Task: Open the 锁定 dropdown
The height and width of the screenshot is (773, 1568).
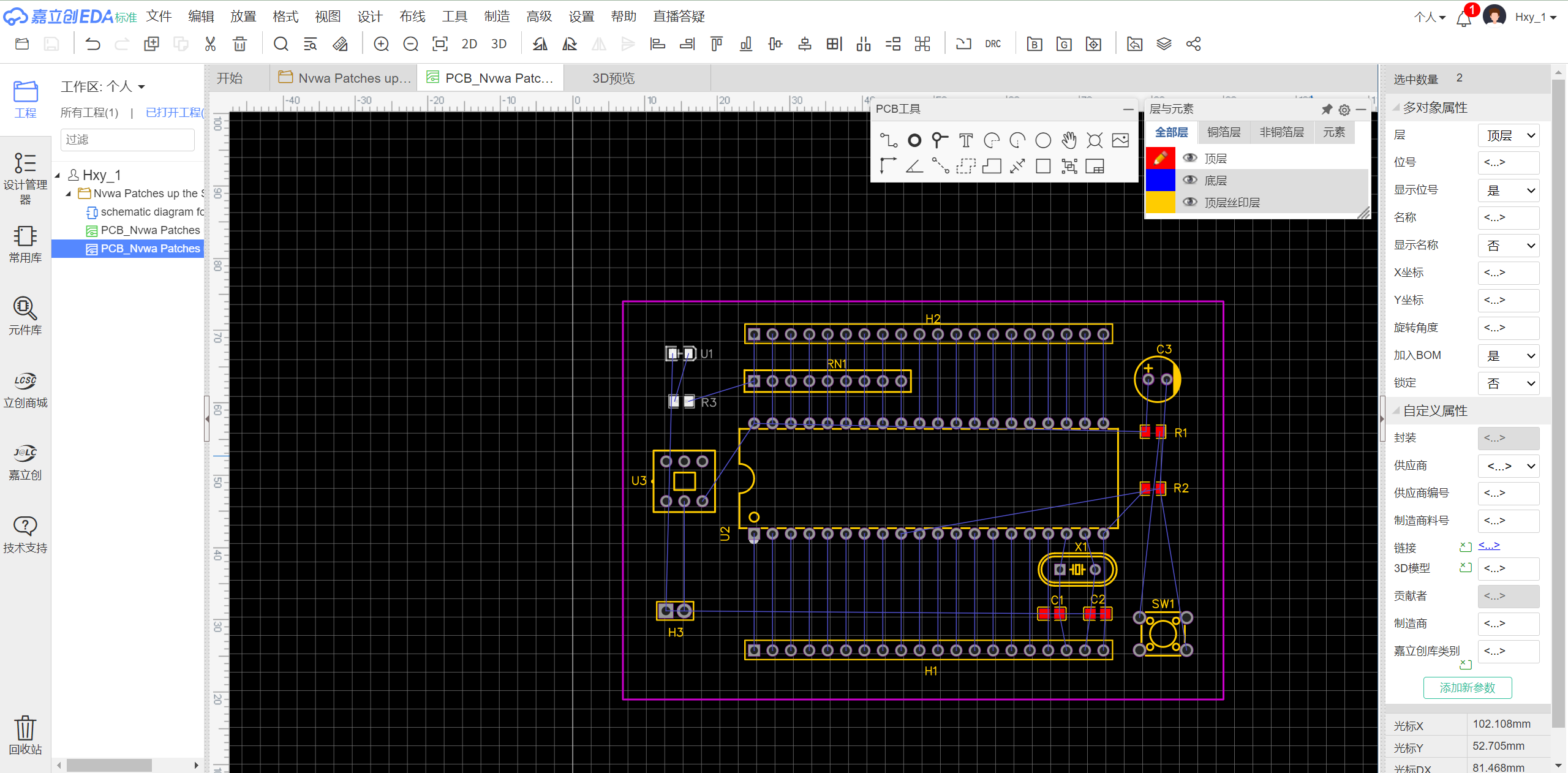Action: tap(1508, 383)
